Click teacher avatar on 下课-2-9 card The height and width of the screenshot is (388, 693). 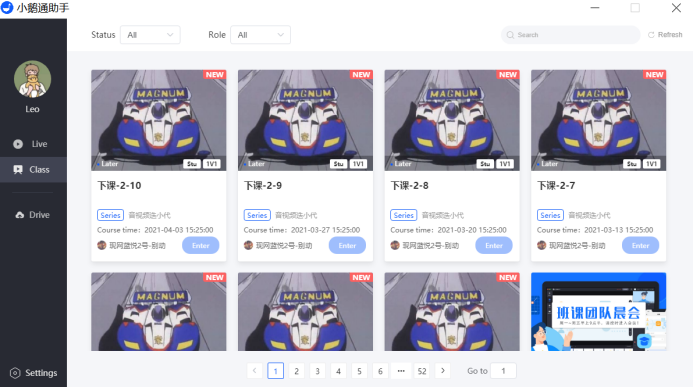pos(248,245)
